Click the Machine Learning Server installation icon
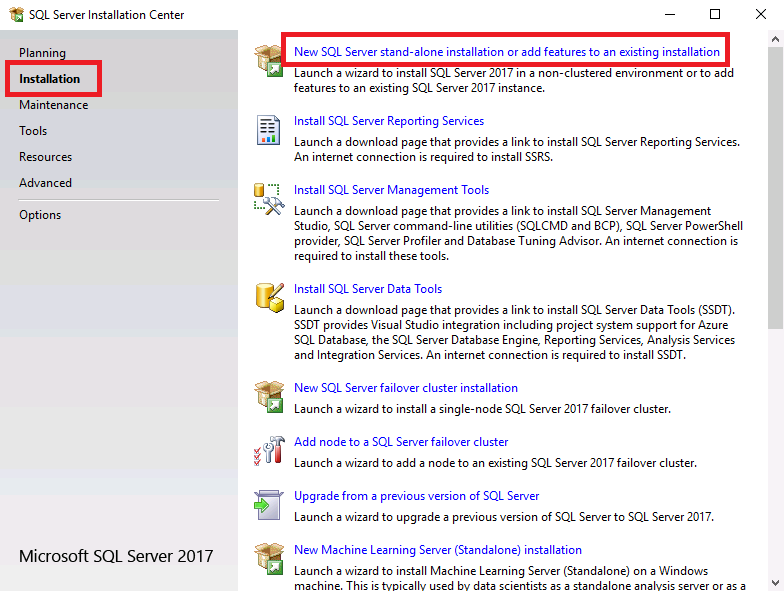The image size is (784, 591). click(269, 559)
